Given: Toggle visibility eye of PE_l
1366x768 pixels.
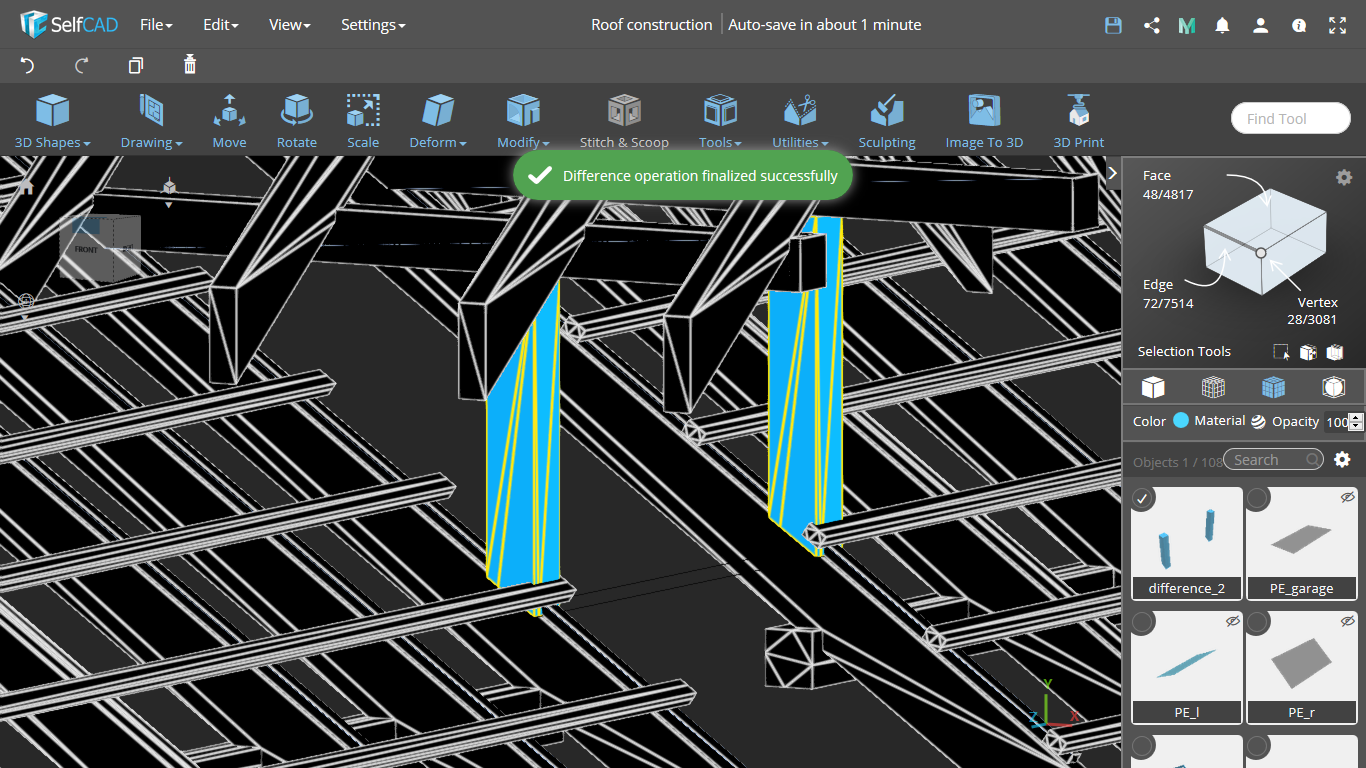Looking at the screenshot, I should point(1232,621).
